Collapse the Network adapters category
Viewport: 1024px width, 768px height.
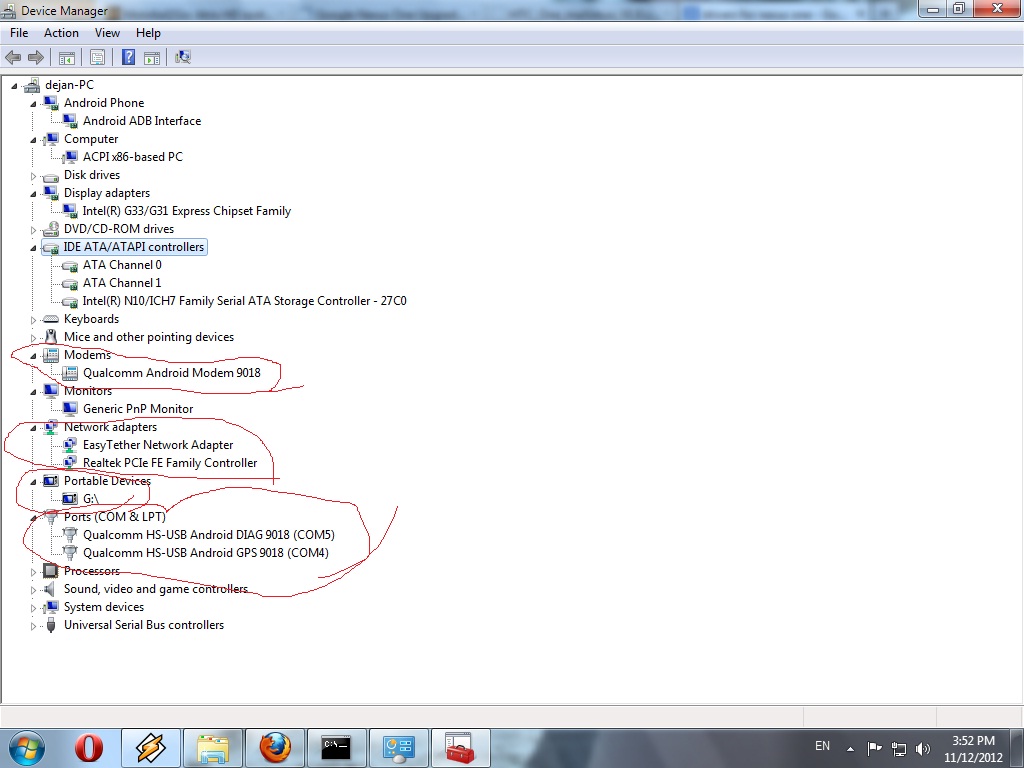33,428
